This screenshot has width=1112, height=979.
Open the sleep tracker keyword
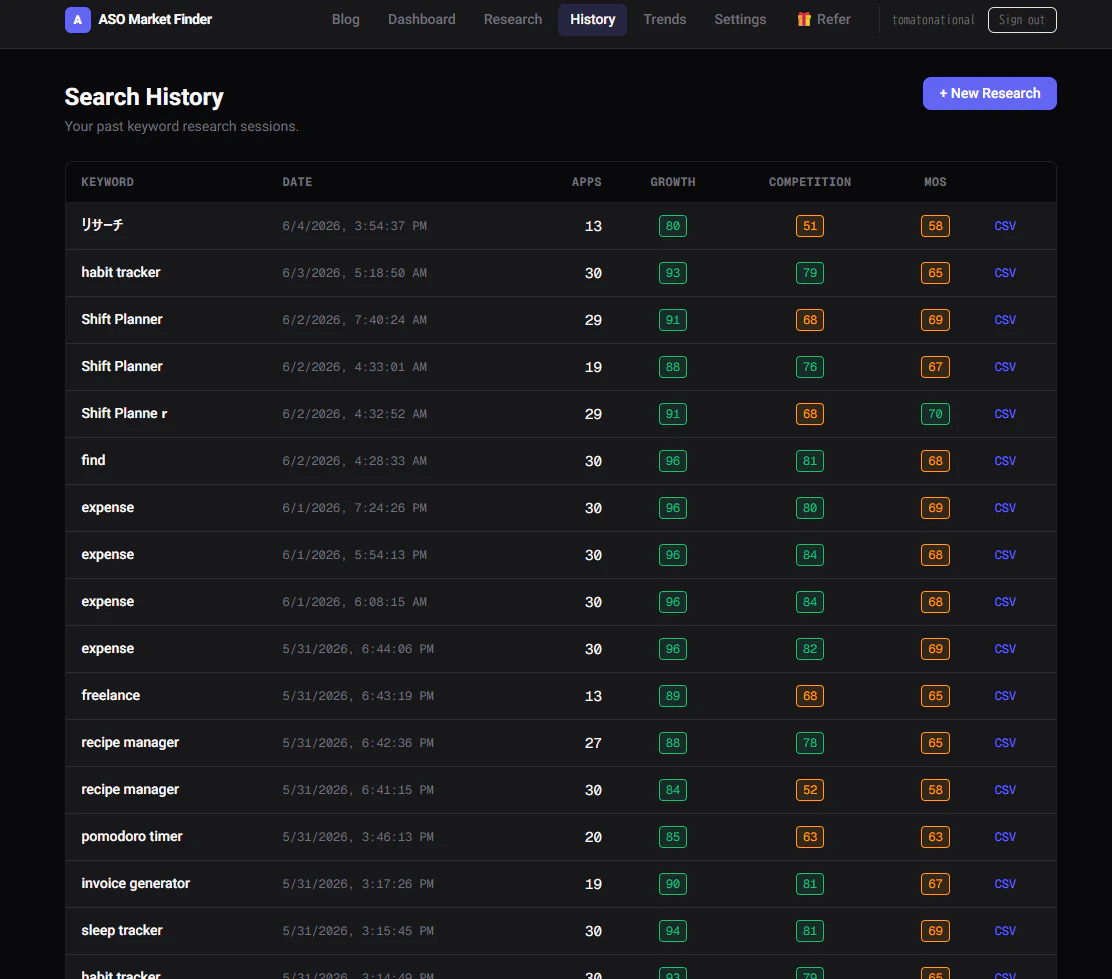[x=122, y=930]
